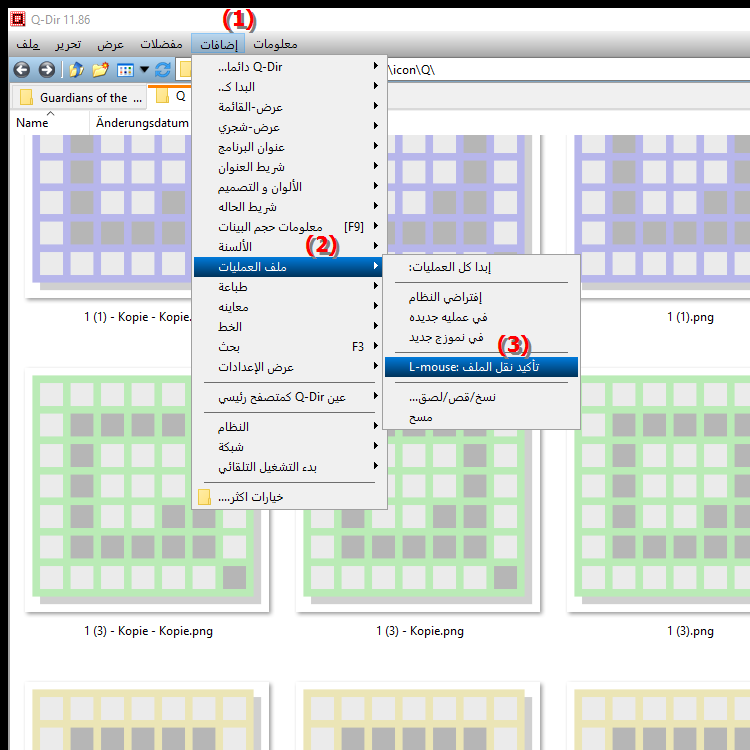Click folder icon beside خيارات اكثر
This screenshot has width=750, height=750.
[x=204, y=497]
